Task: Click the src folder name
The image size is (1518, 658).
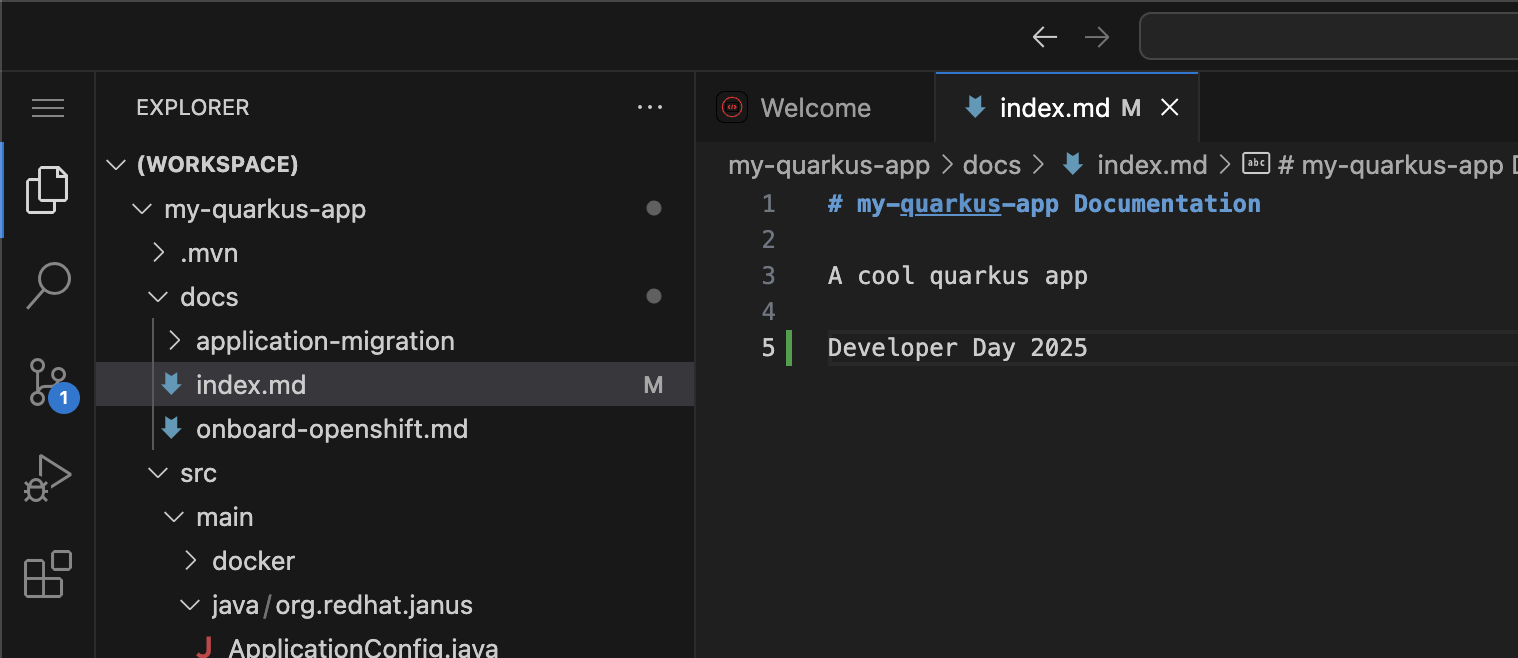Action: point(198,473)
